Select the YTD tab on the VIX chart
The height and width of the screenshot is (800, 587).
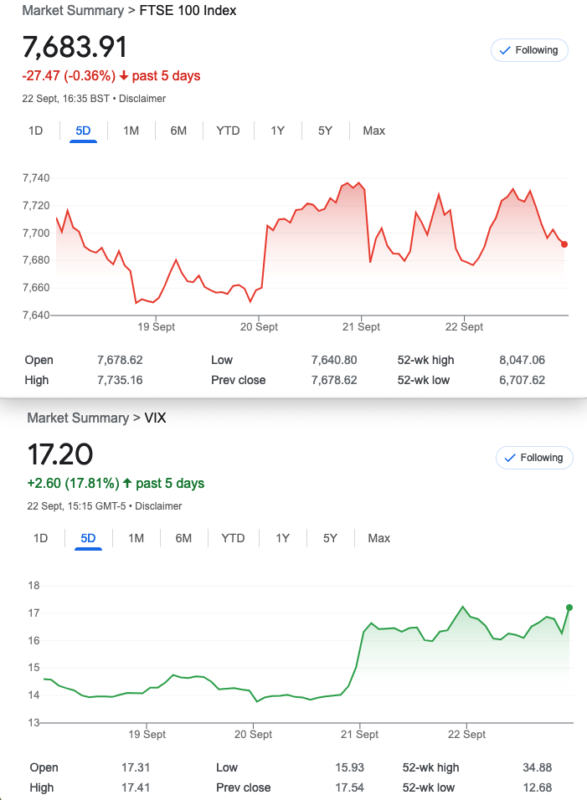tap(233, 538)
